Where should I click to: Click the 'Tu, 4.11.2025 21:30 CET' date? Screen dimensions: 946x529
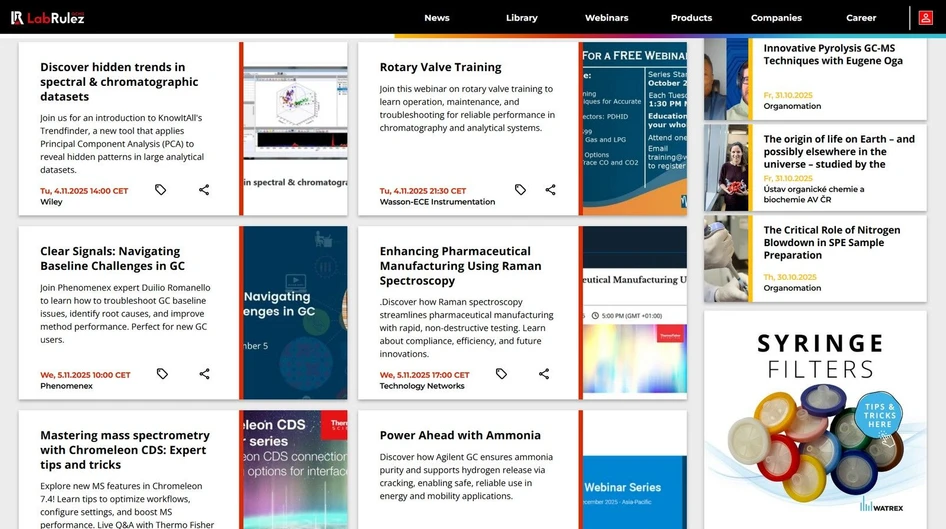[x=423, y=191]
